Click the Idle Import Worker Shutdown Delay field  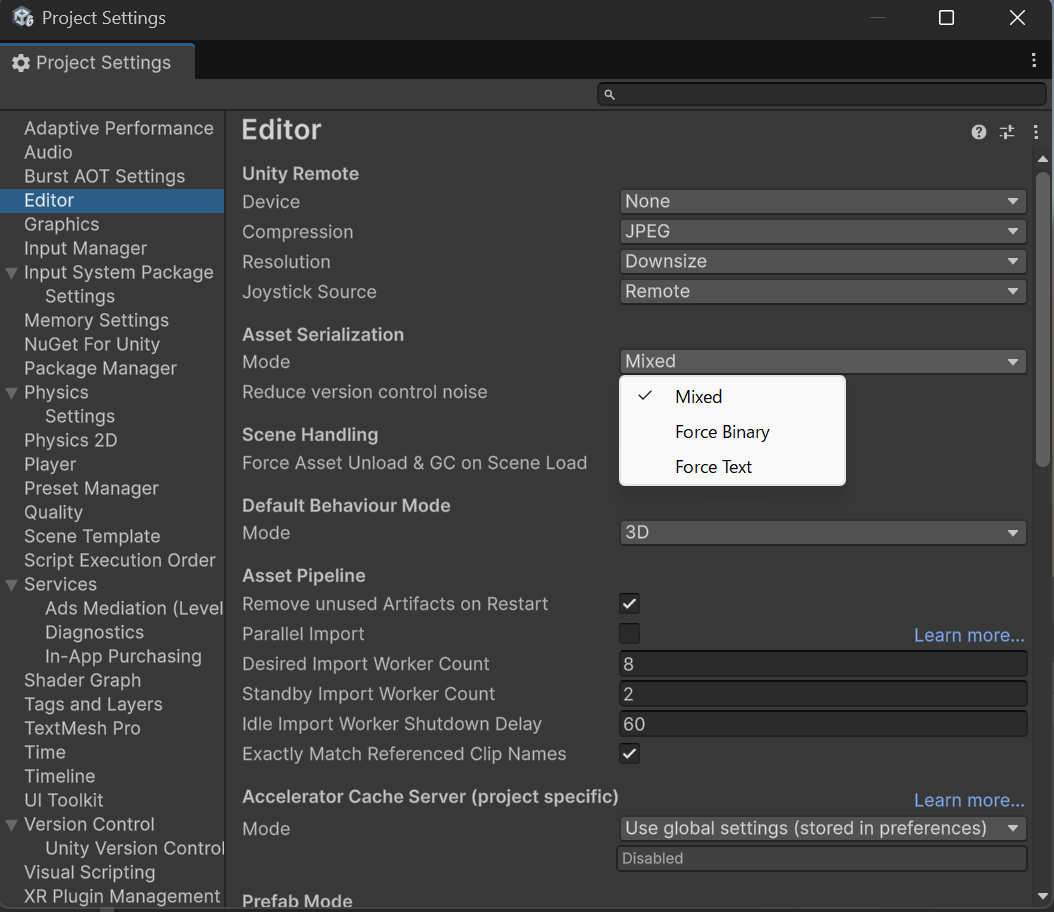pos(823,724)
